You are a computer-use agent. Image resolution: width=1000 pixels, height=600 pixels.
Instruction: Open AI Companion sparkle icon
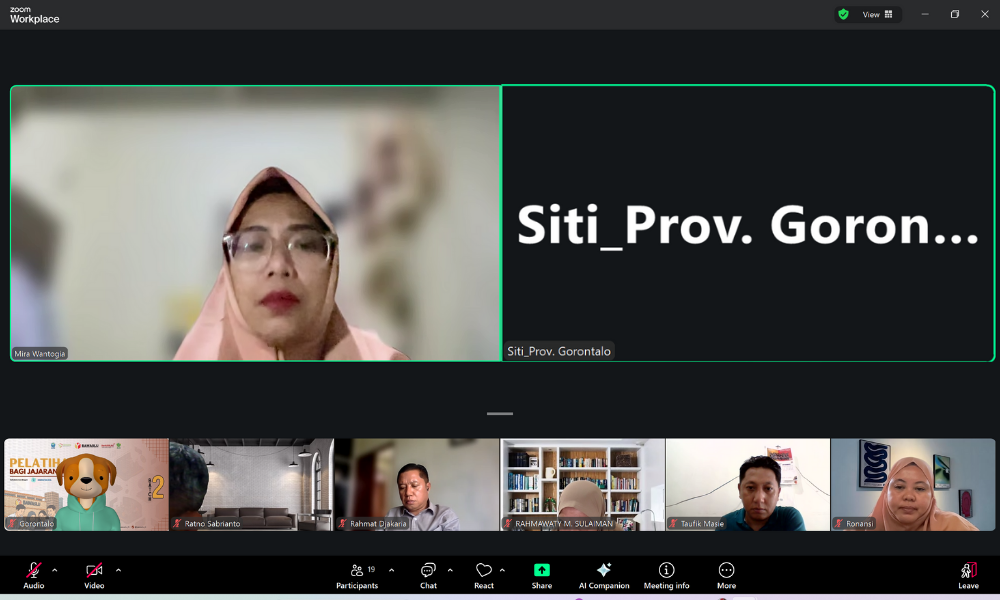click(x=604, y=570)
